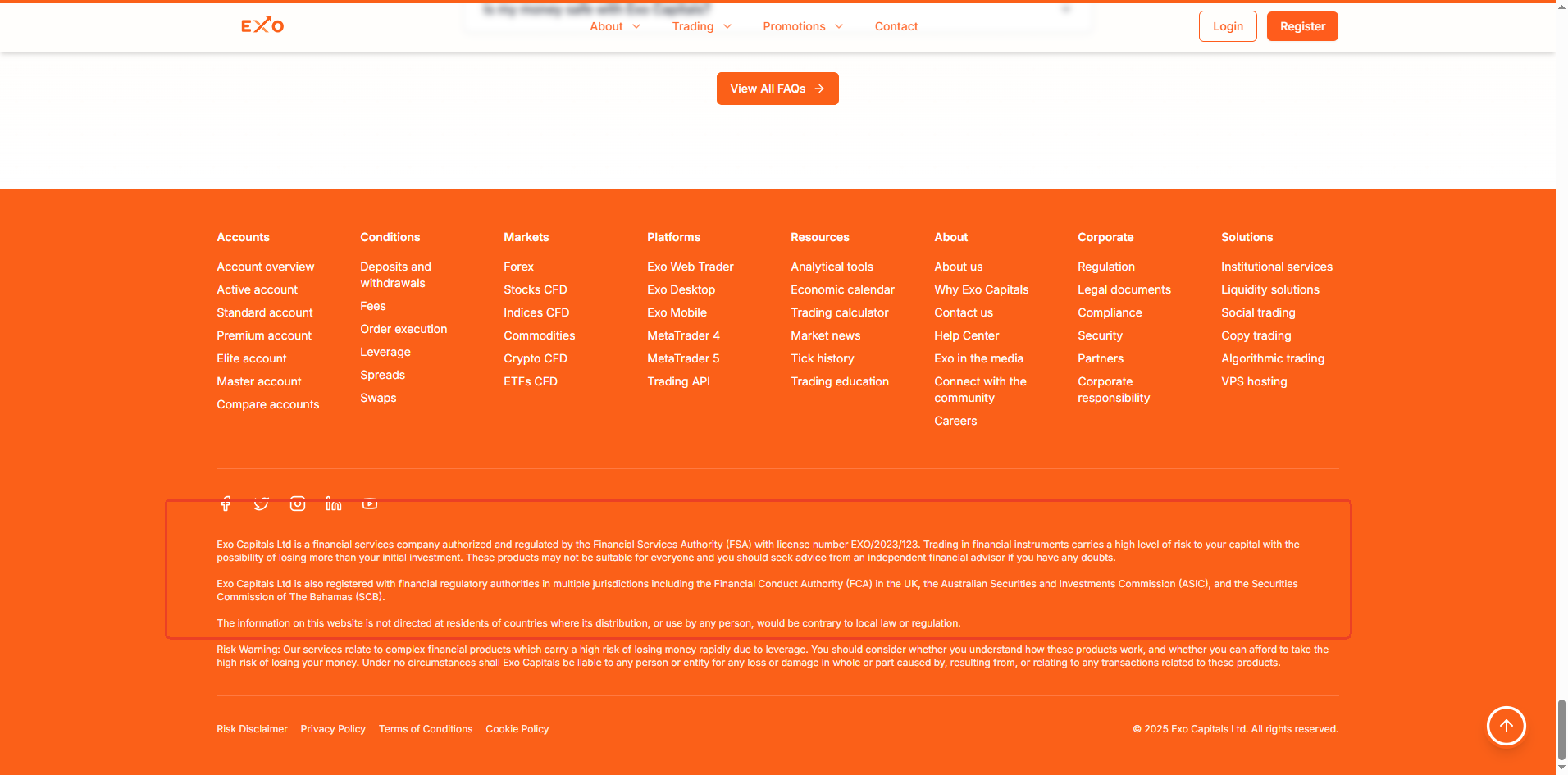Open the Forex market link
Image resolution: width=1568 pixels, height=775 pixels.
point(519,267)
